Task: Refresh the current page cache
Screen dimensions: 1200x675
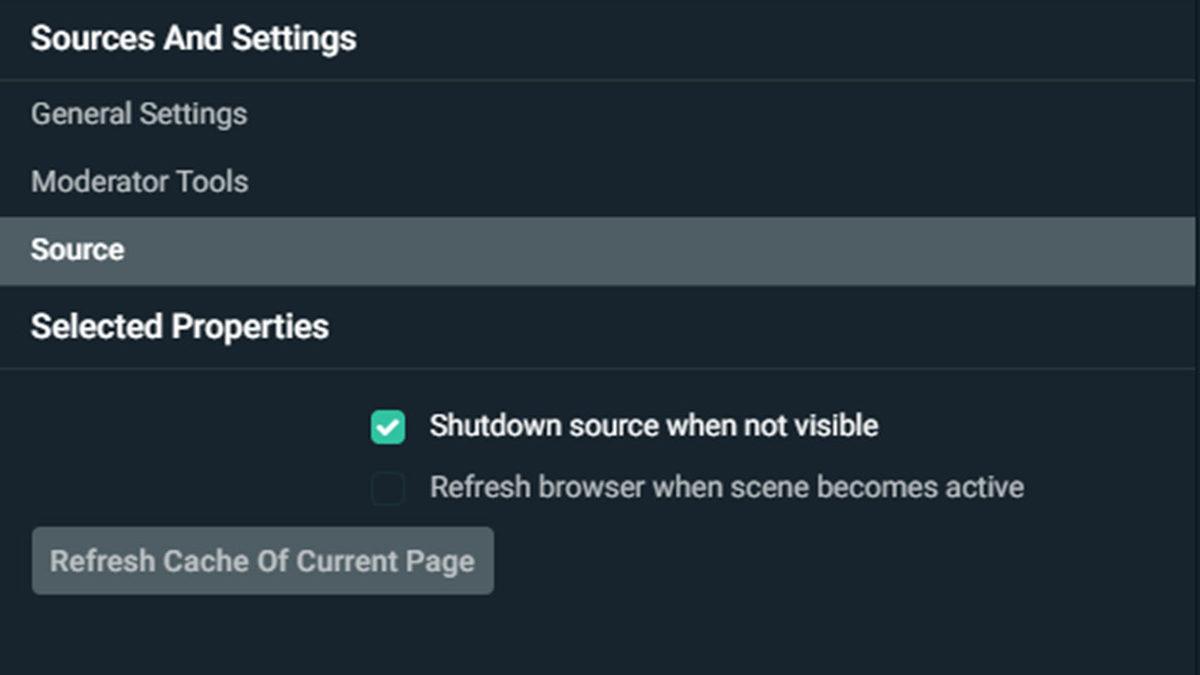Action: pos(262,561)
